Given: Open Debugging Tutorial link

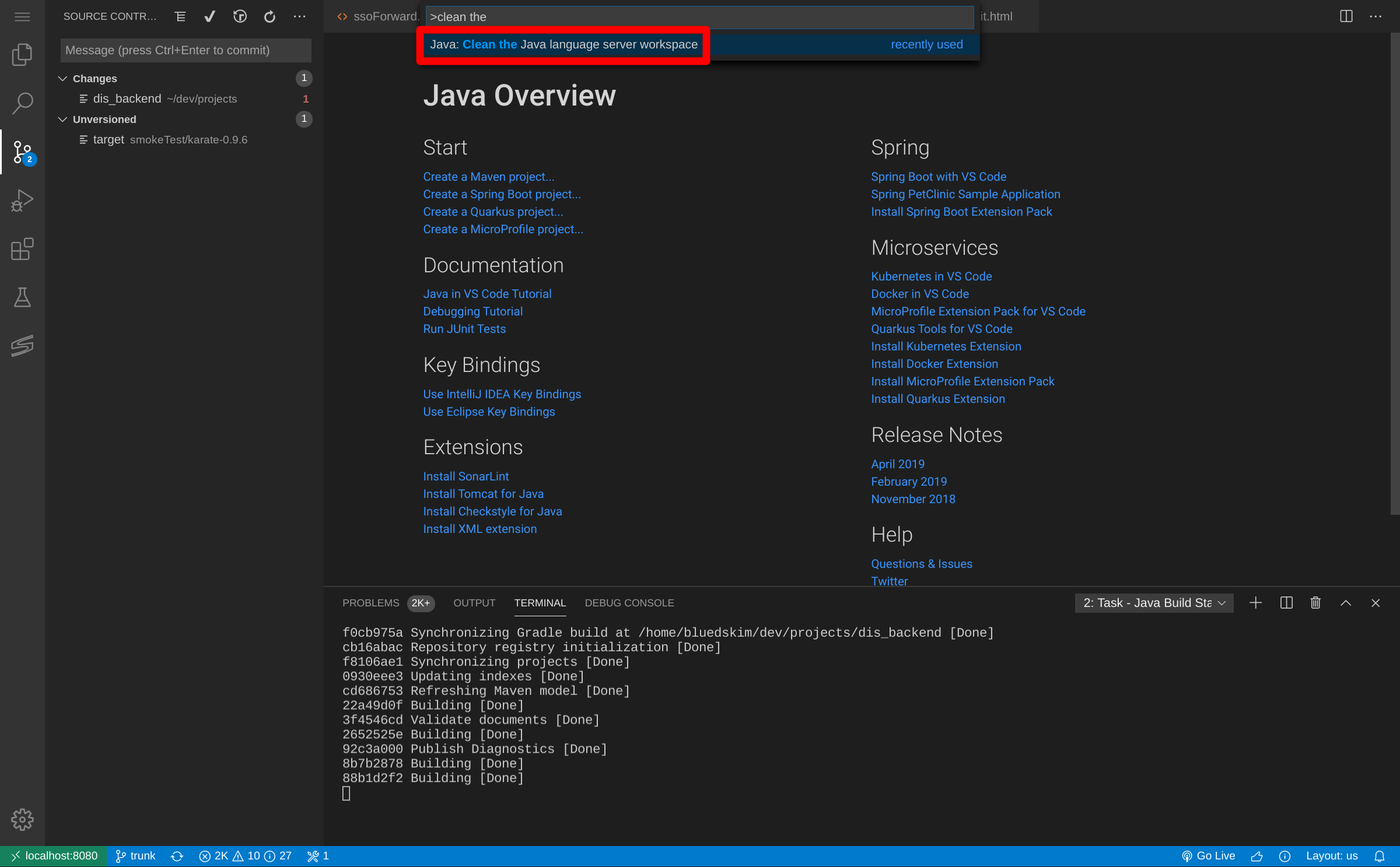Looking at the screenshot, I should pos(473,311).
